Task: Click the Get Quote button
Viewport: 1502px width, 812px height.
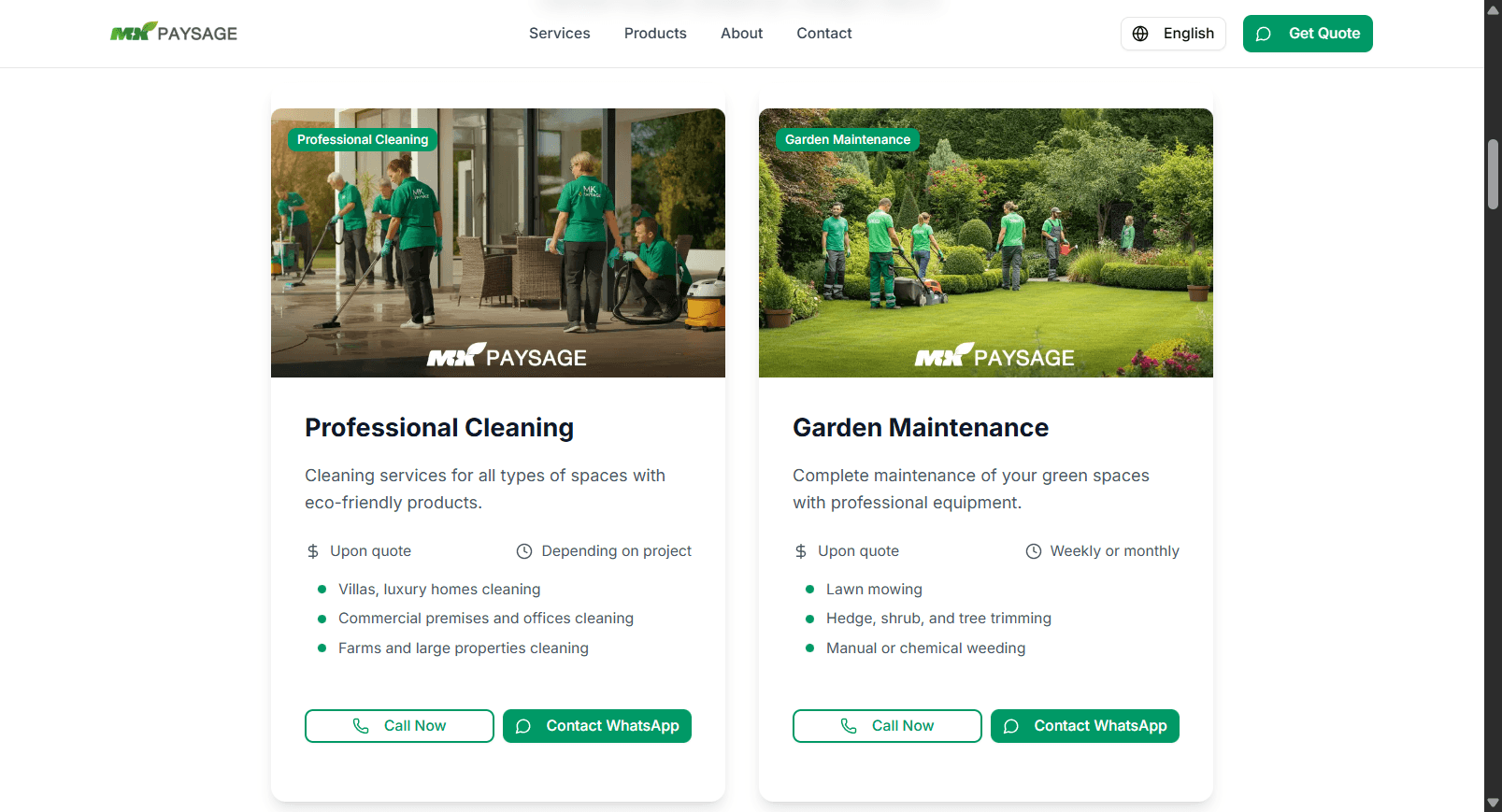Action: (1308, 34)
